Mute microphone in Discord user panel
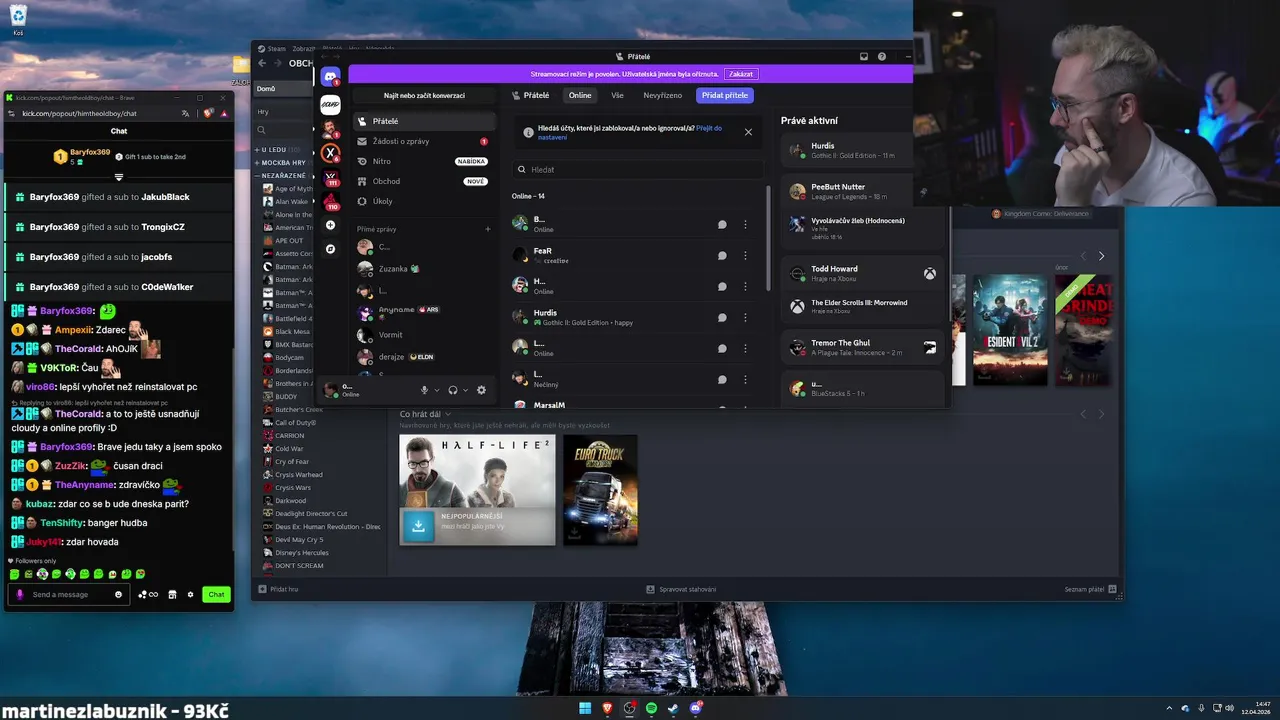This screenshot has height=720, width=1280. (x=424, y=390)
